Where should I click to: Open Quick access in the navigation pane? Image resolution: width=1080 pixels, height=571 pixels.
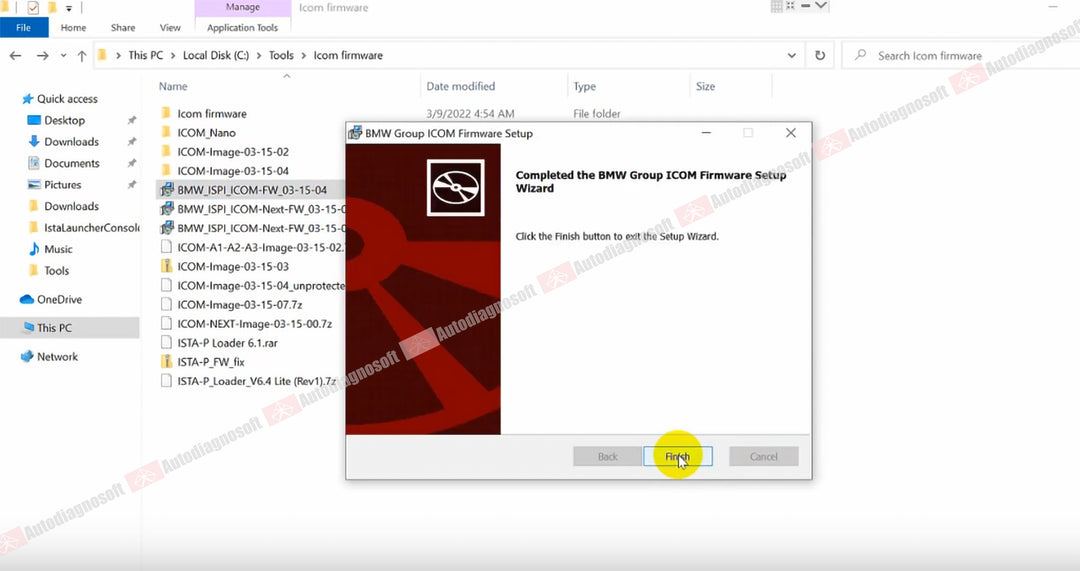[x=67, y=98]
